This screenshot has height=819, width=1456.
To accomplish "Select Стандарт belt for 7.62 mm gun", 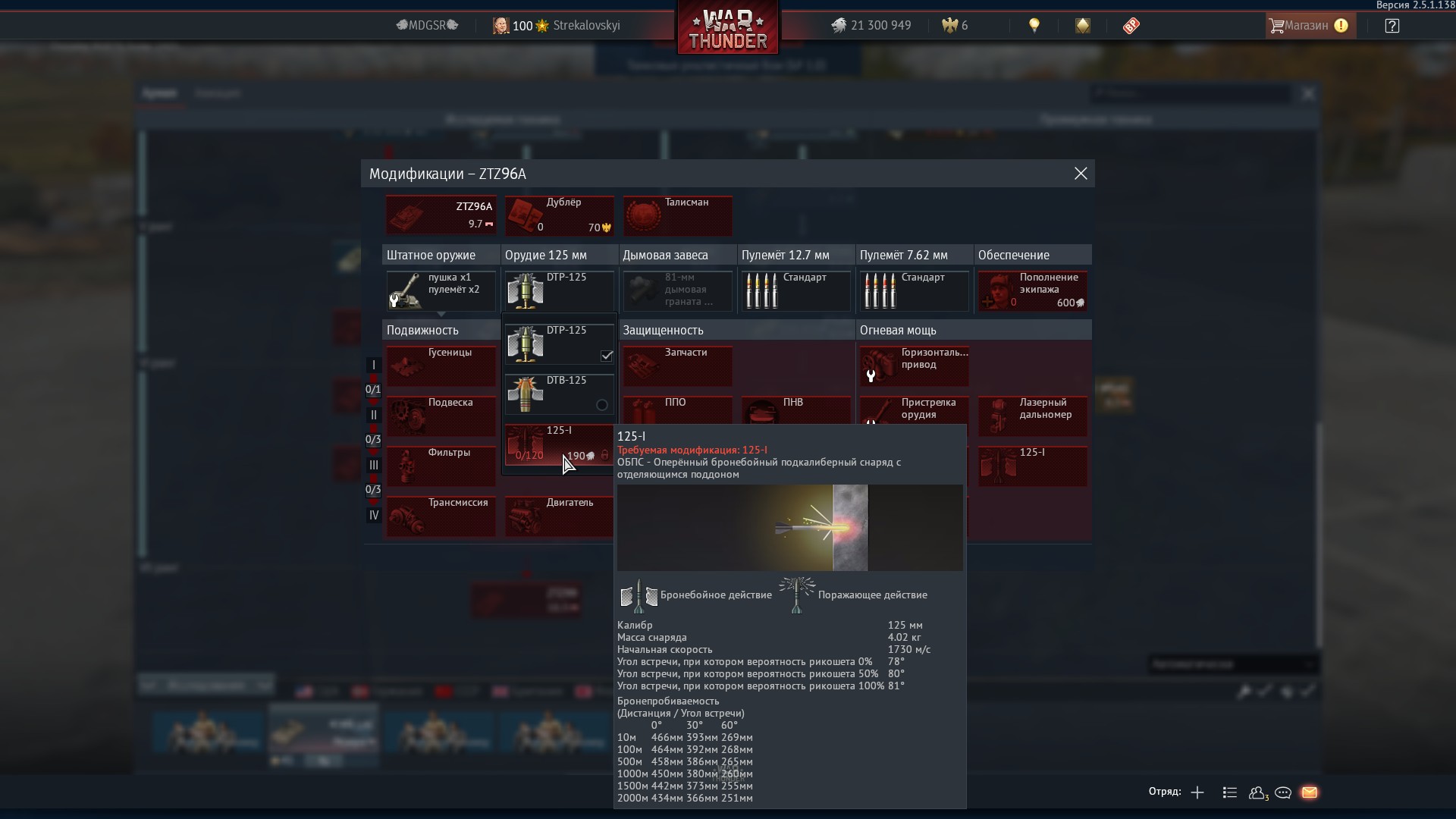I will (915, 290).
